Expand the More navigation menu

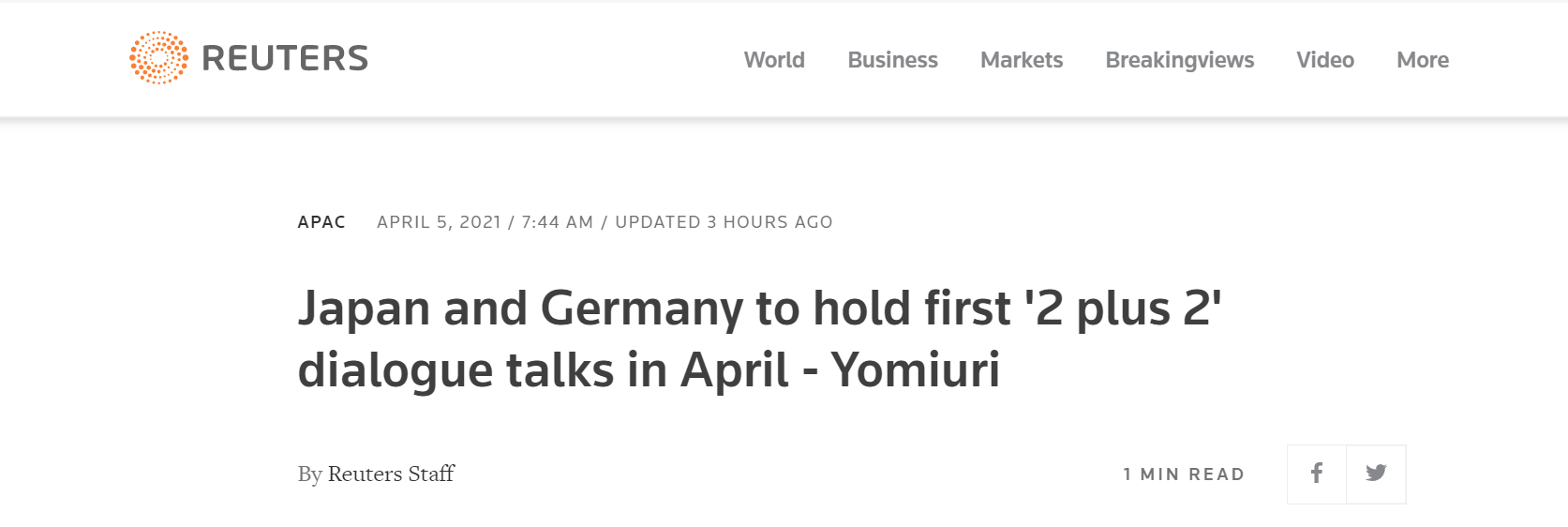(1423, 60)
